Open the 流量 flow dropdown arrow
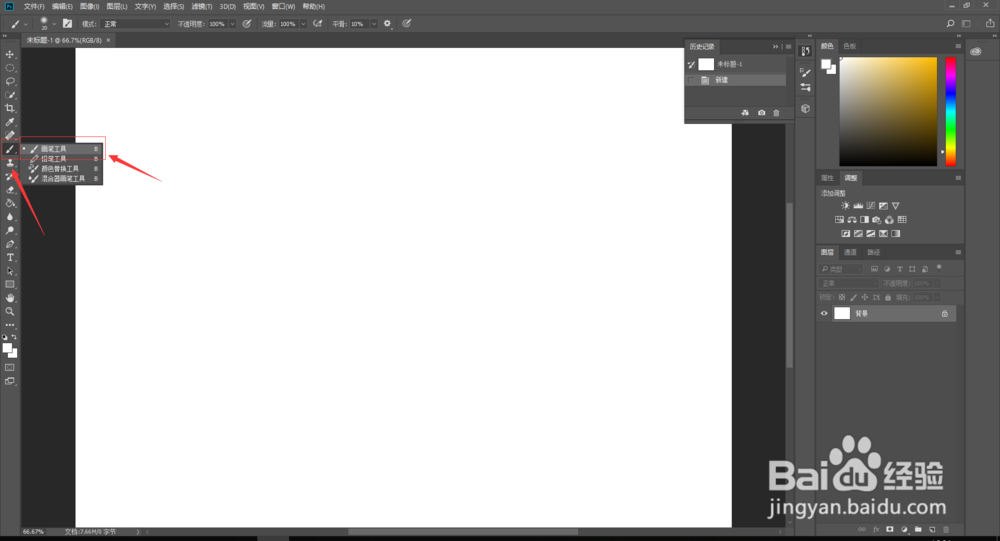 [x=303, y=24]
